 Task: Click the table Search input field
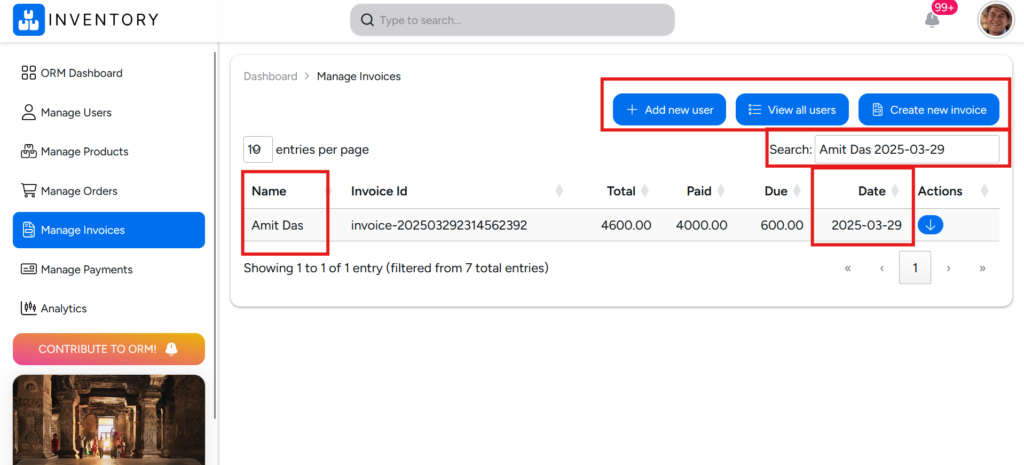[907, 150]
